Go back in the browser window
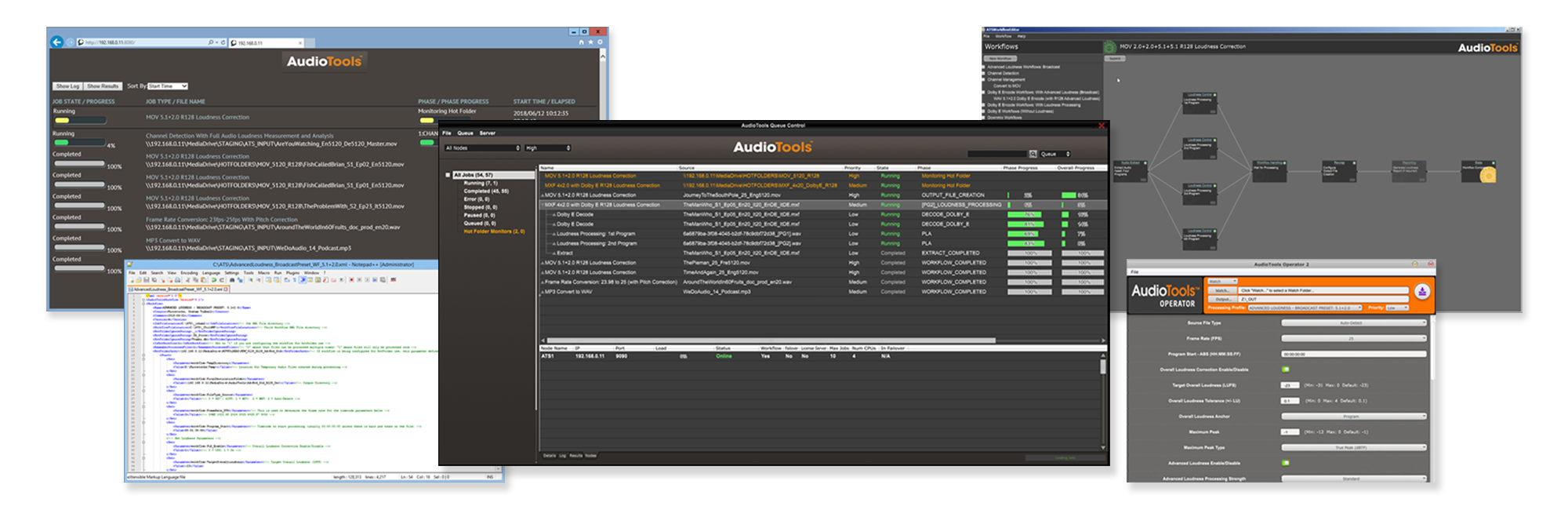The width and height of the screenshot is (1568, 510). (x=56, y=42)
